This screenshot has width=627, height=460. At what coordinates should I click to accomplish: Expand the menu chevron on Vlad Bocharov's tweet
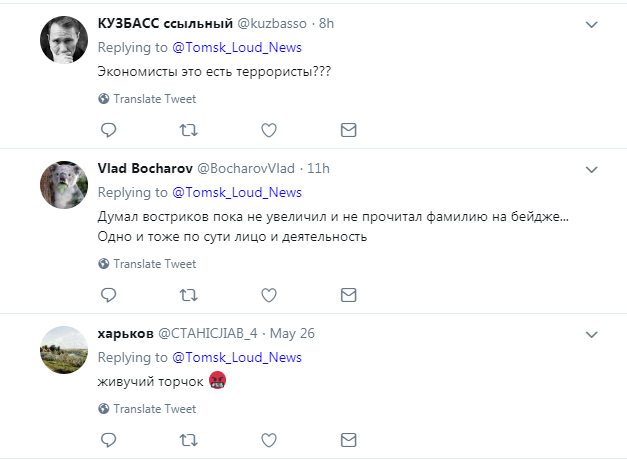[591, 169]
